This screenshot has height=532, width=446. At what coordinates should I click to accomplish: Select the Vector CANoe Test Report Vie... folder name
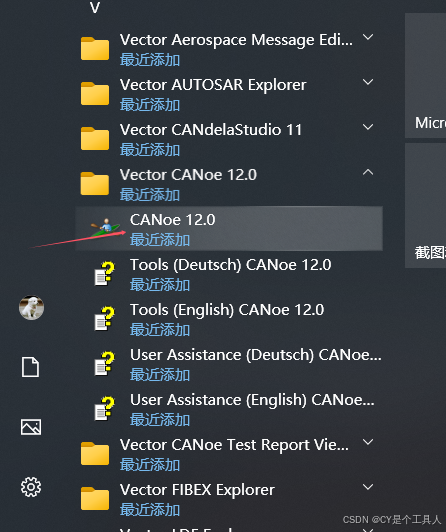[234, 445]
